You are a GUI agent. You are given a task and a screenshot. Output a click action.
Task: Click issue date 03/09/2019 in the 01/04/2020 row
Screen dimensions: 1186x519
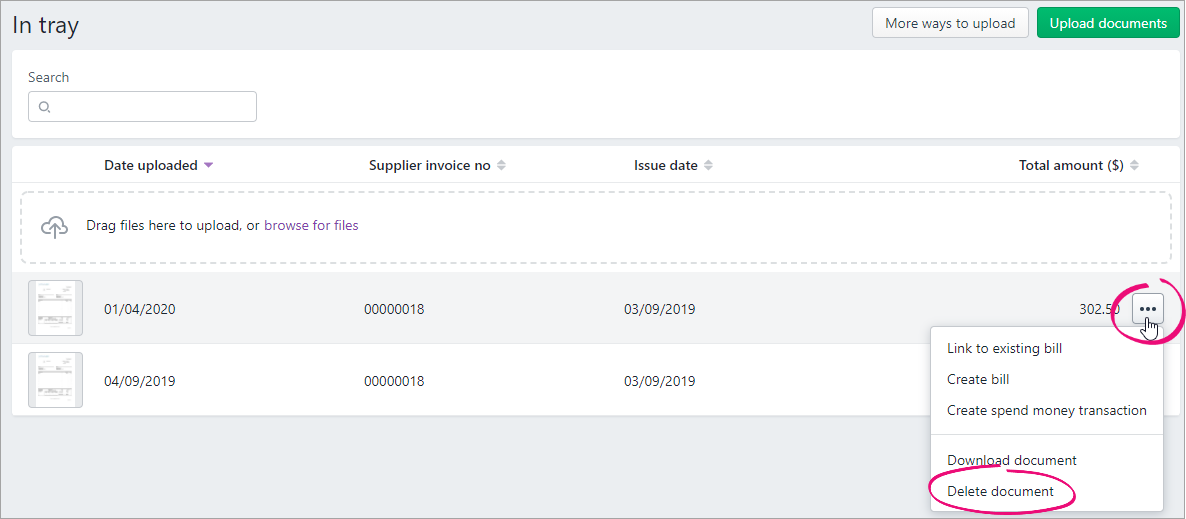click(x=660, y=309)
